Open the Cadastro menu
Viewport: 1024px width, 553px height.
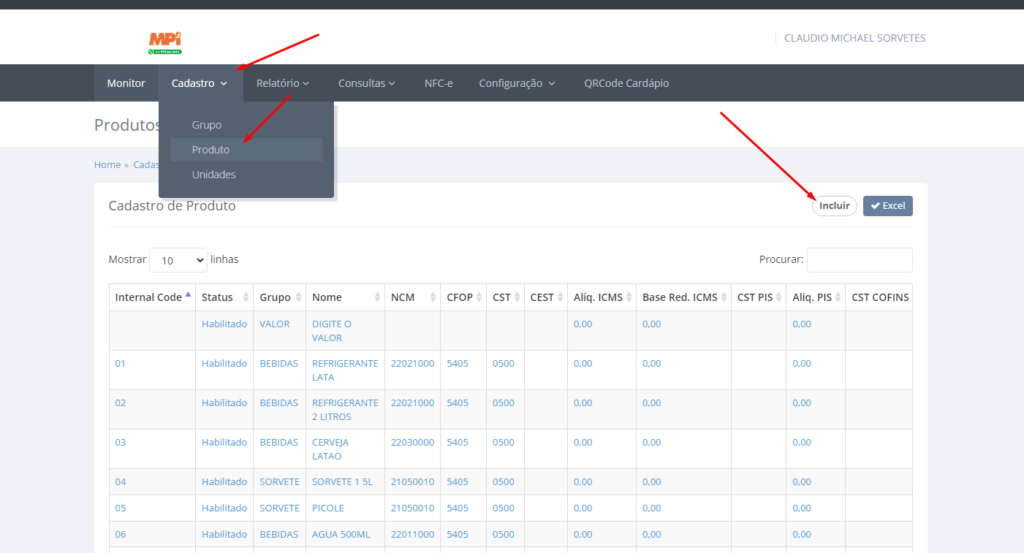point(200,83)
